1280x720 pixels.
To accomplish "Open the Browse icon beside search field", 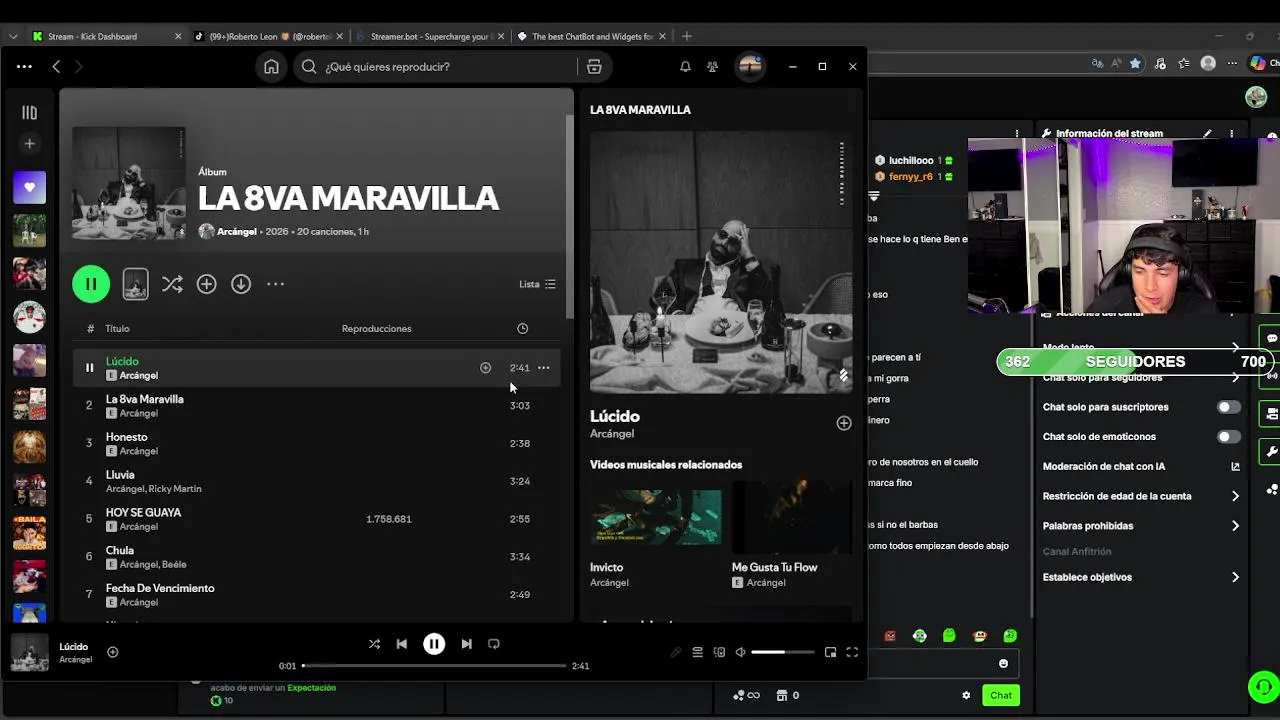I will click(594, 67).
